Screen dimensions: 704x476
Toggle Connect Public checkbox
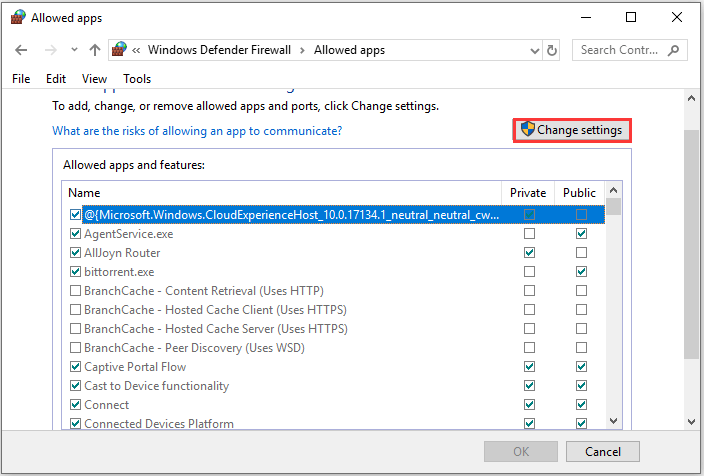(x=581, y=405)
